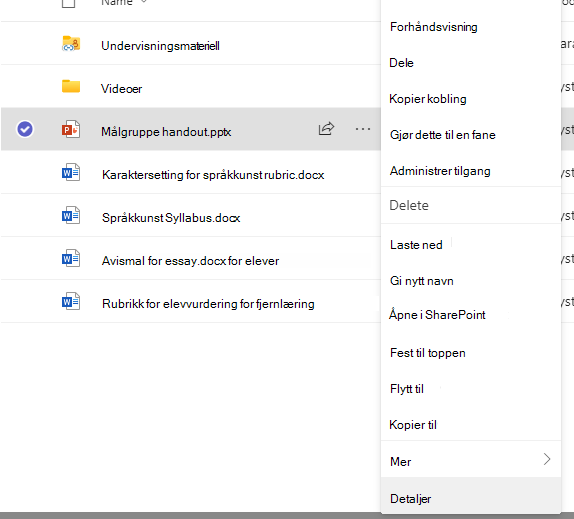Open the Name column sort dropdown
The height and width of the screenshot is (519, 574).
pyautogui.click(x=144, y=2)
